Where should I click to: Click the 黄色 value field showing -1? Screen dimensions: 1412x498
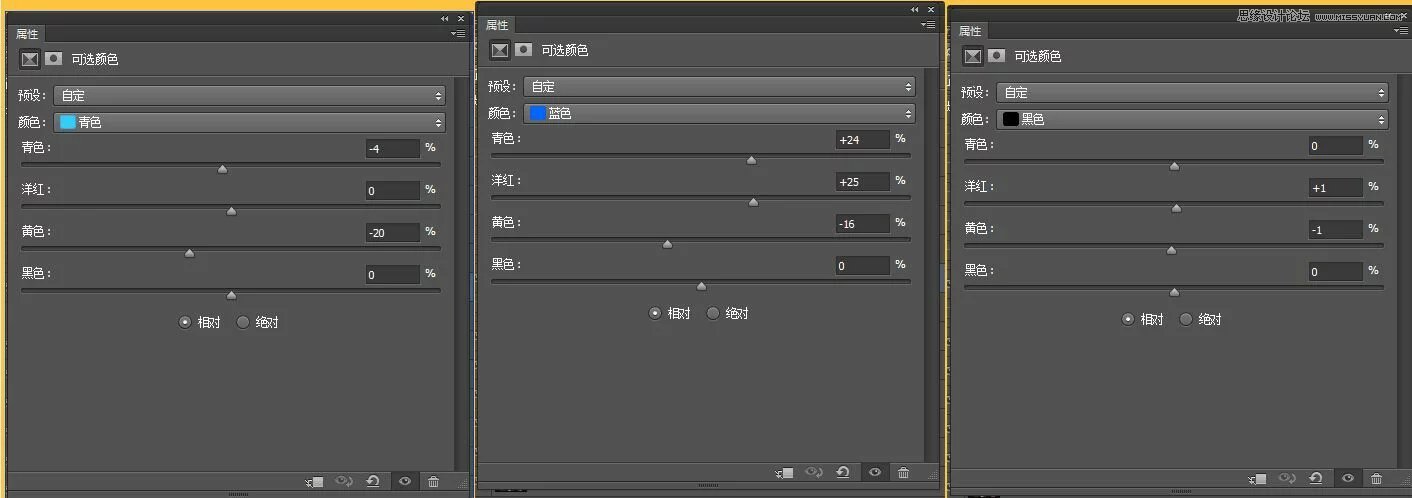[1335, 230]
